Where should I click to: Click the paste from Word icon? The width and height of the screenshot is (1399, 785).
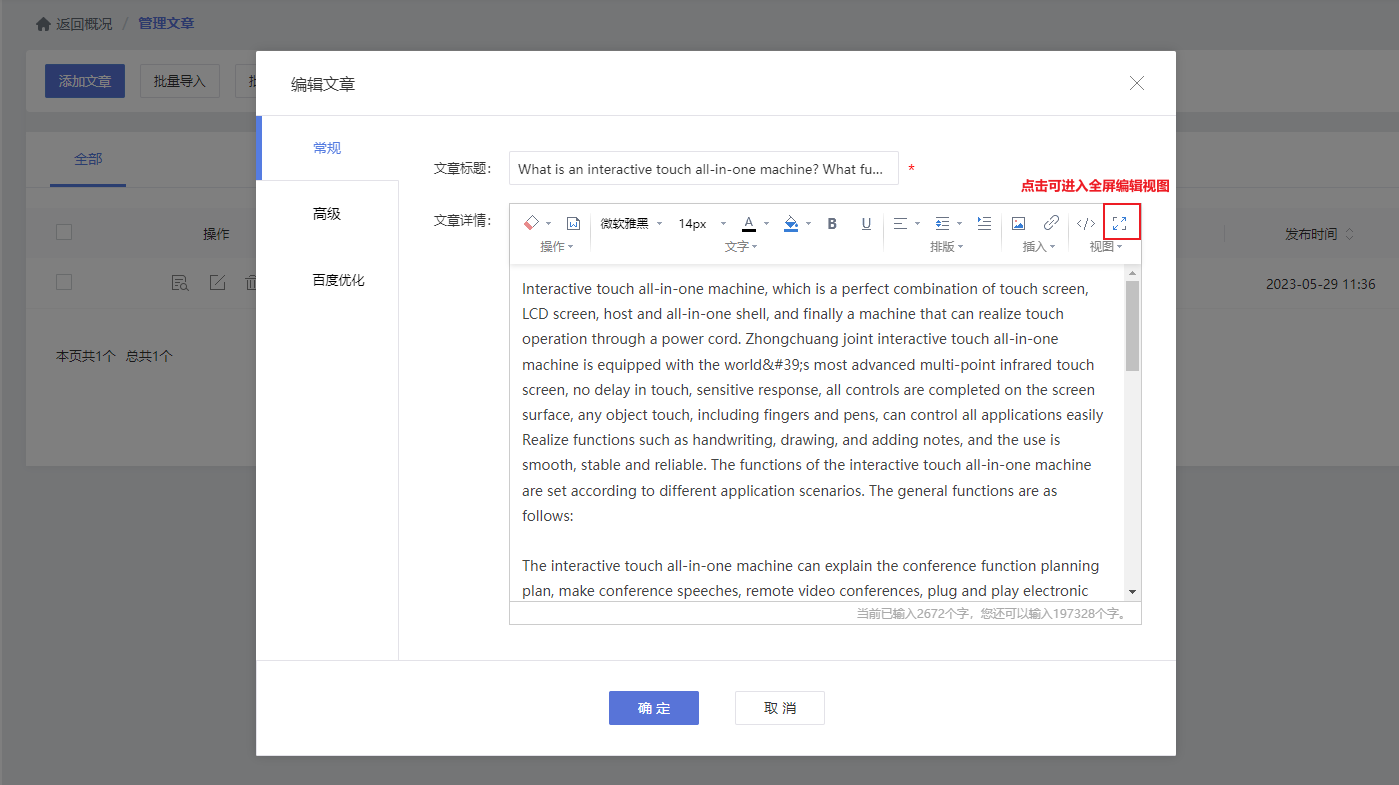tap(573, 223)
